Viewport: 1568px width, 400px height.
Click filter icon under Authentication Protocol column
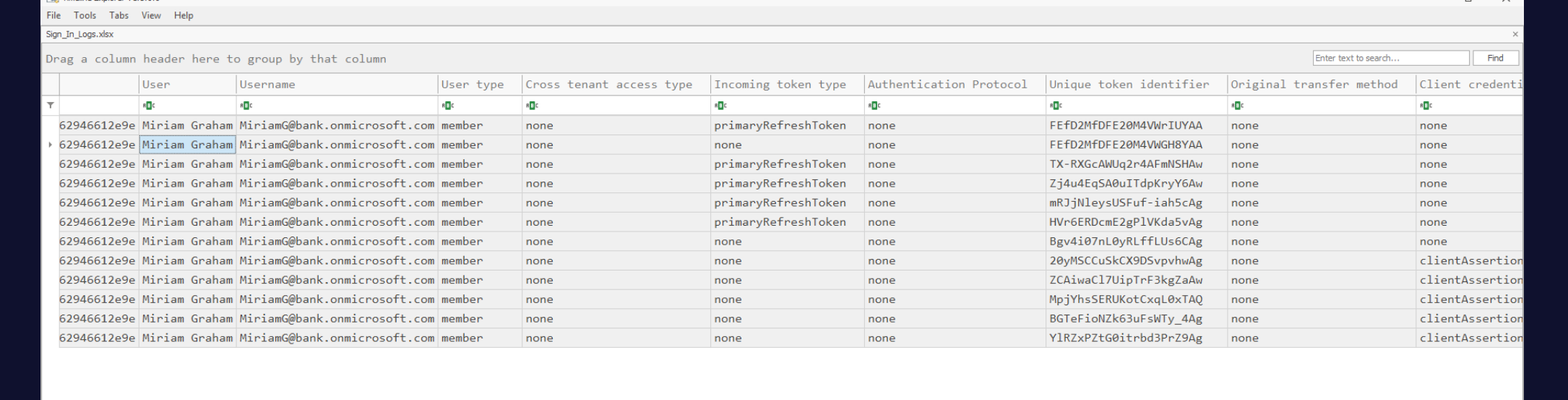[x=874, y=106]
